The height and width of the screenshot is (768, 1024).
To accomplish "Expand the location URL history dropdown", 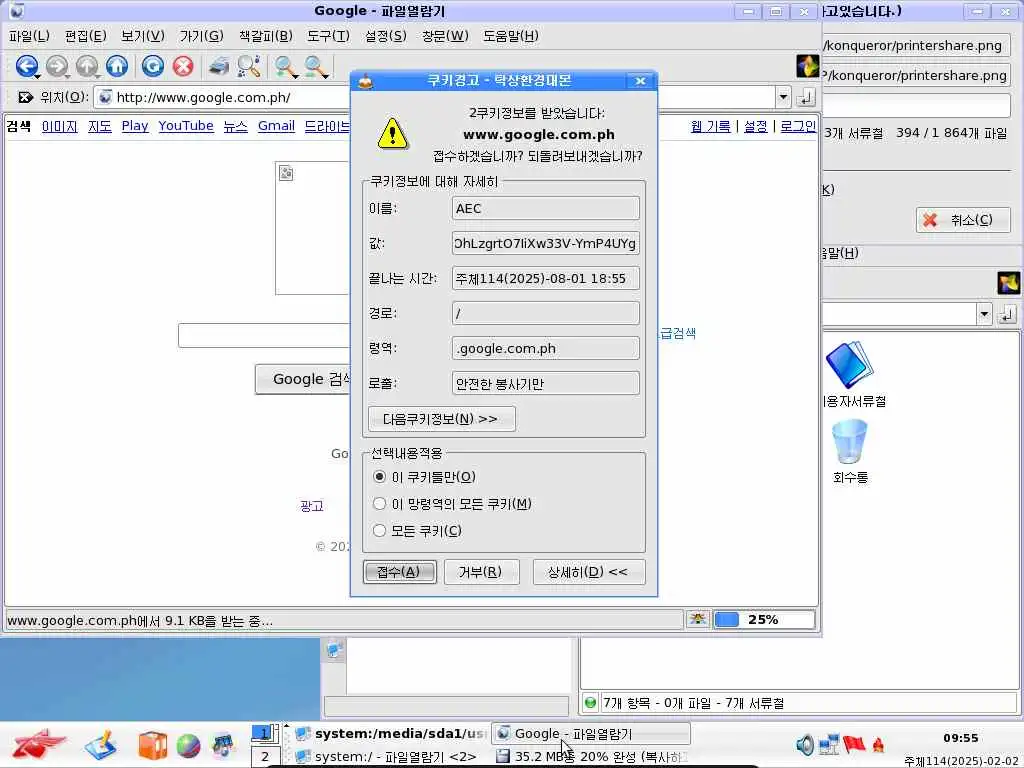I will [x=783, y=97].
